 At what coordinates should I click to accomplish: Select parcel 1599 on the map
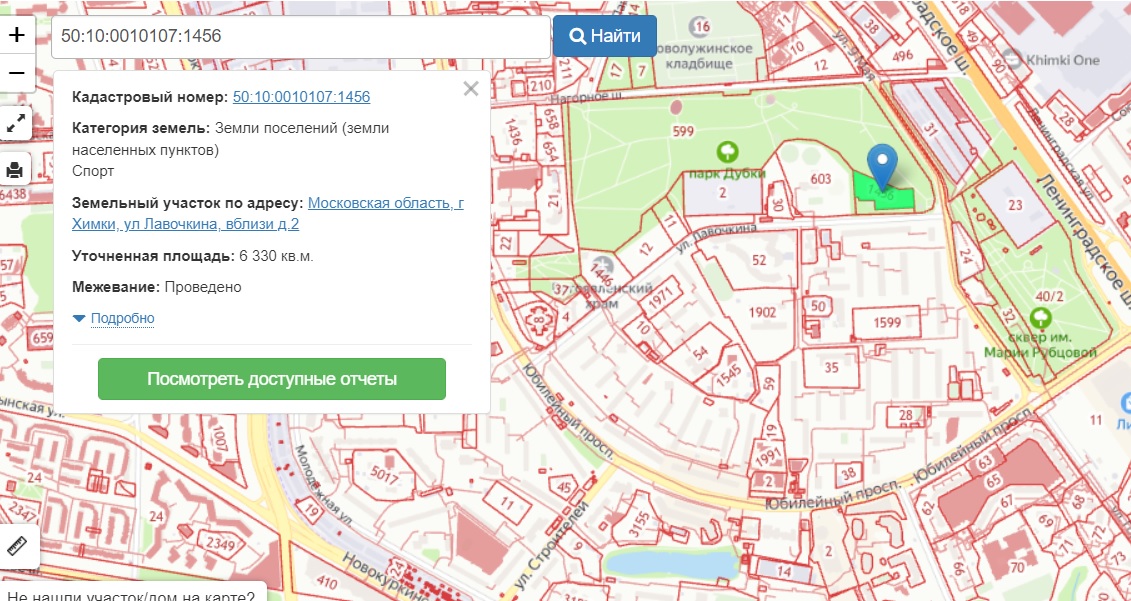[x=886, y=322]
